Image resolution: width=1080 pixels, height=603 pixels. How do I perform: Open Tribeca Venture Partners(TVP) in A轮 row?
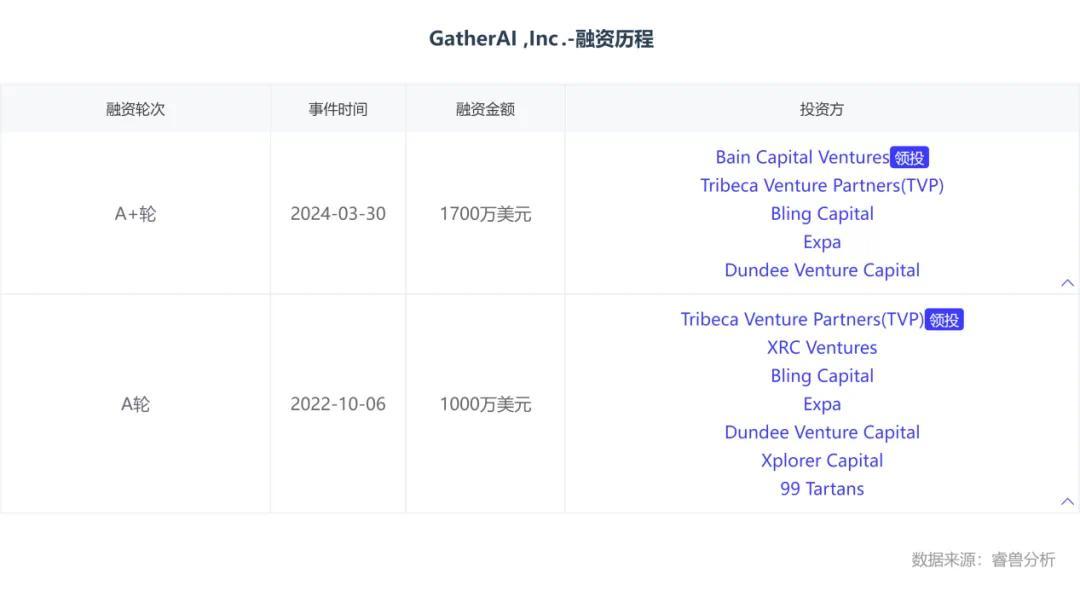[x=802, y=320]
